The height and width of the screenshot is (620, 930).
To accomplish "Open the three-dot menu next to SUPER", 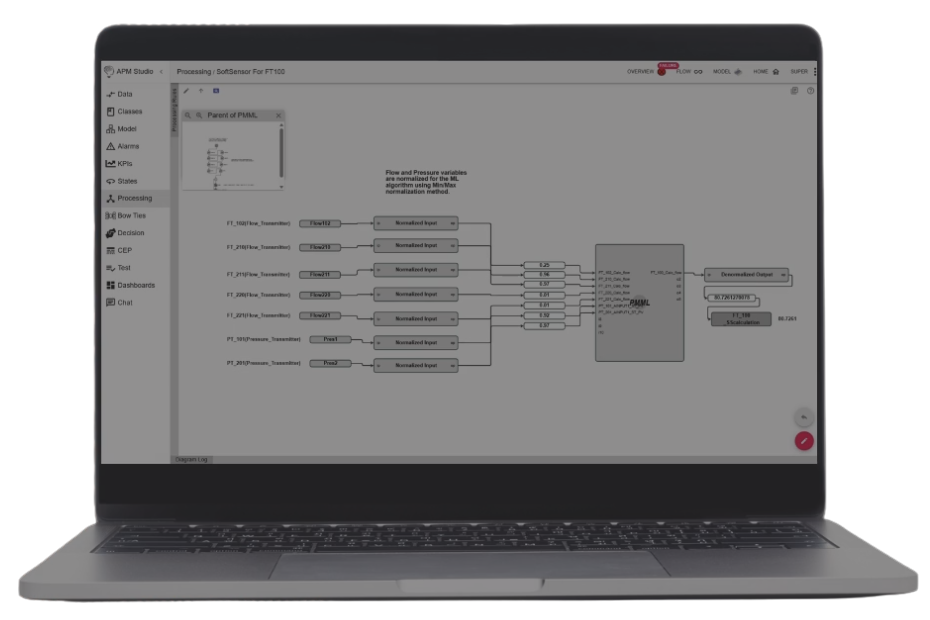I will pos(815,72).
